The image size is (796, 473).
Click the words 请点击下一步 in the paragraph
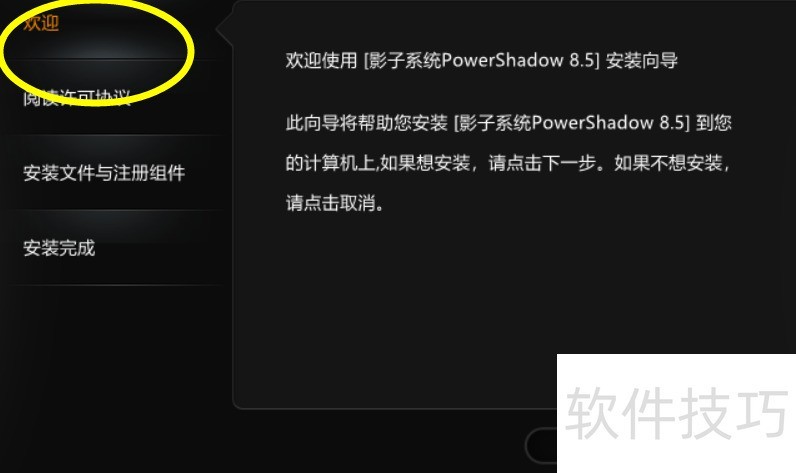pyautogui.click(x=542, y=163)
